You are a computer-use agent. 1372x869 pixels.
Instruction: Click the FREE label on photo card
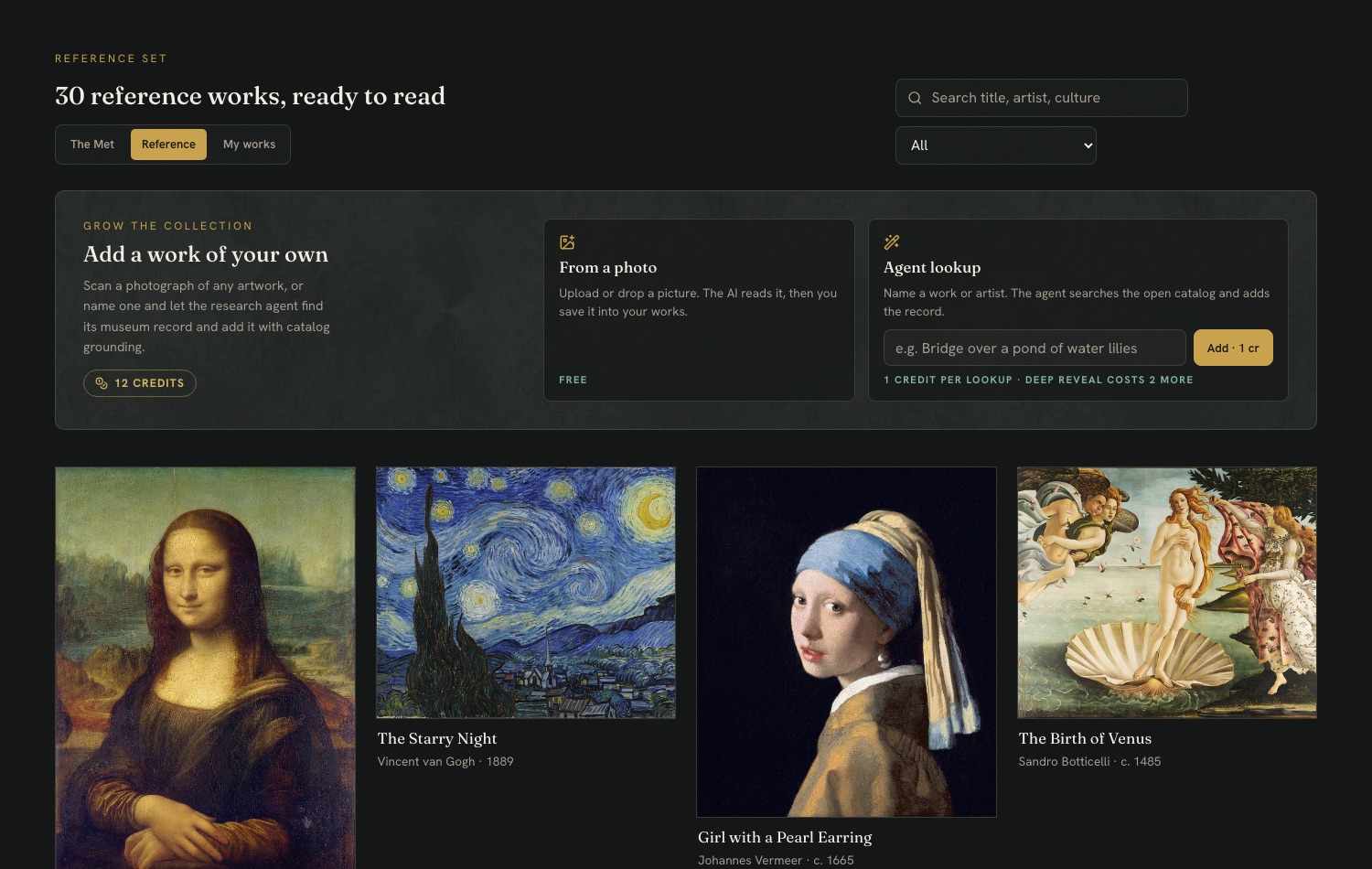(x=573, y=380)
